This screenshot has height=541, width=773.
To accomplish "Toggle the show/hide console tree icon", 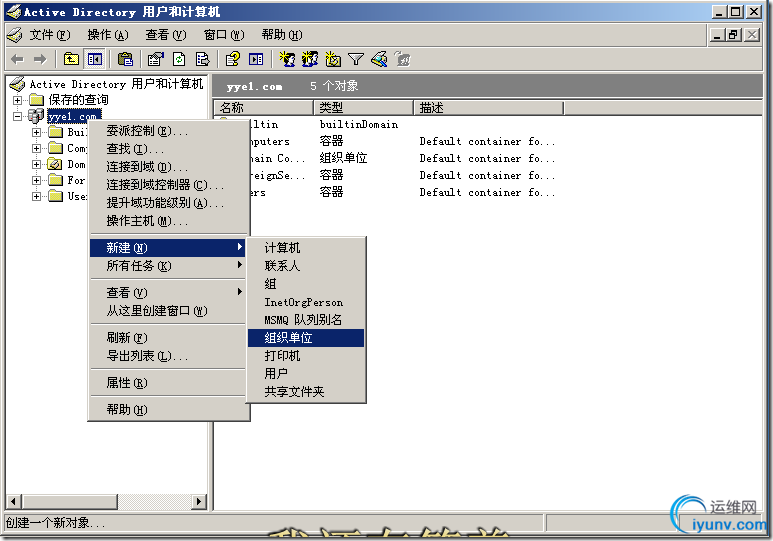I will coord(94,60).
